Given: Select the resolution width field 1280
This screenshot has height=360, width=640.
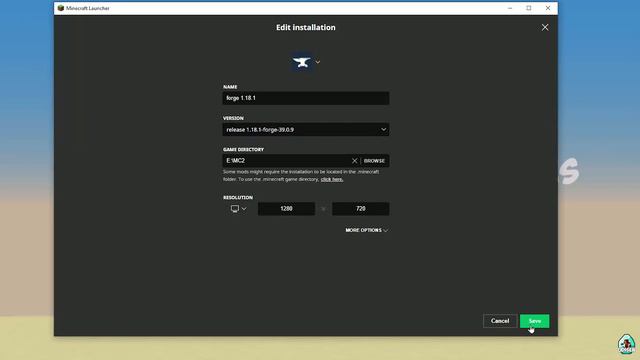Looking at the screenshot, I should tap(286, 209).
